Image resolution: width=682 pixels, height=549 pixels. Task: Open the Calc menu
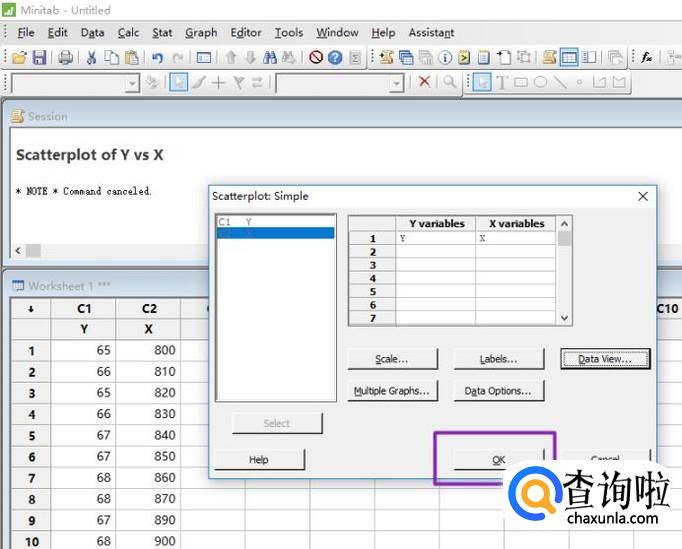click(128, 33)
